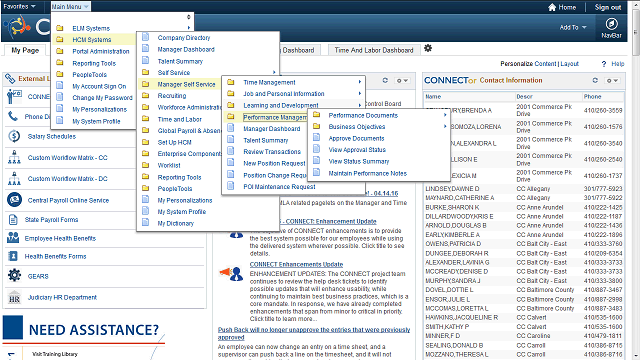Viewport: 640px width, 360px height.
Task: Select Talent Summary under HCM Systems
Action: (x=180, y=61)
